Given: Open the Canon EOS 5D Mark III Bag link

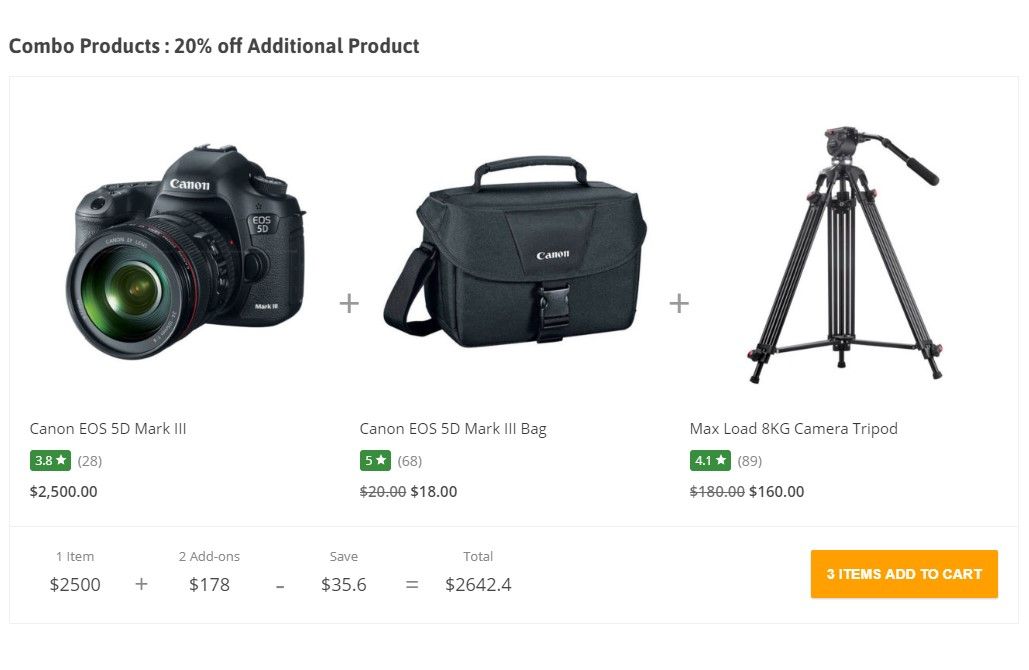Looking at the screenshot, I should click(x=452, y=428).
